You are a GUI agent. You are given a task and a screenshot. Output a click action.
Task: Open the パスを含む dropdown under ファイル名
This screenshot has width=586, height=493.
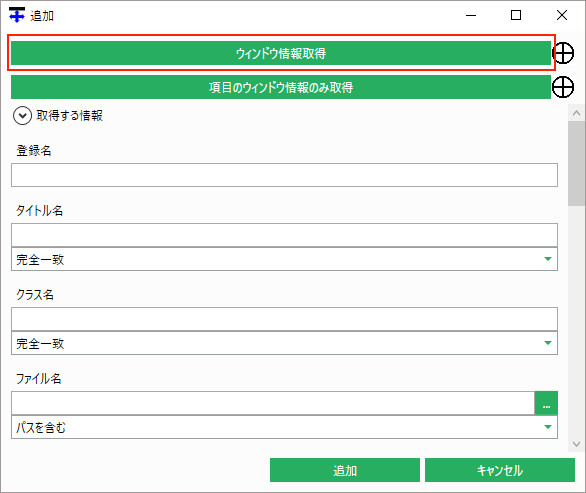point(284,427)
